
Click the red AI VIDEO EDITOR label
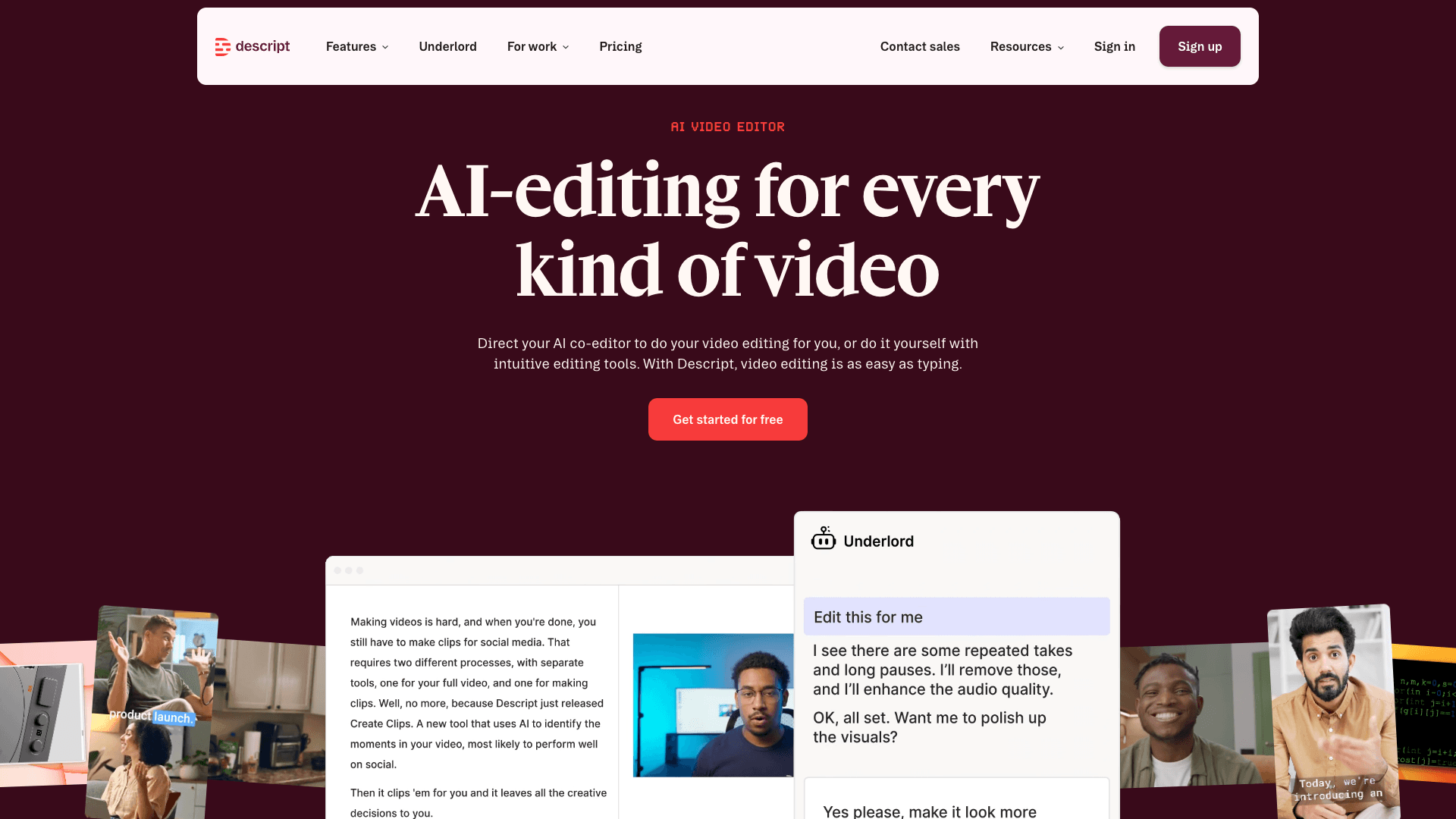(x=727, y=127)
